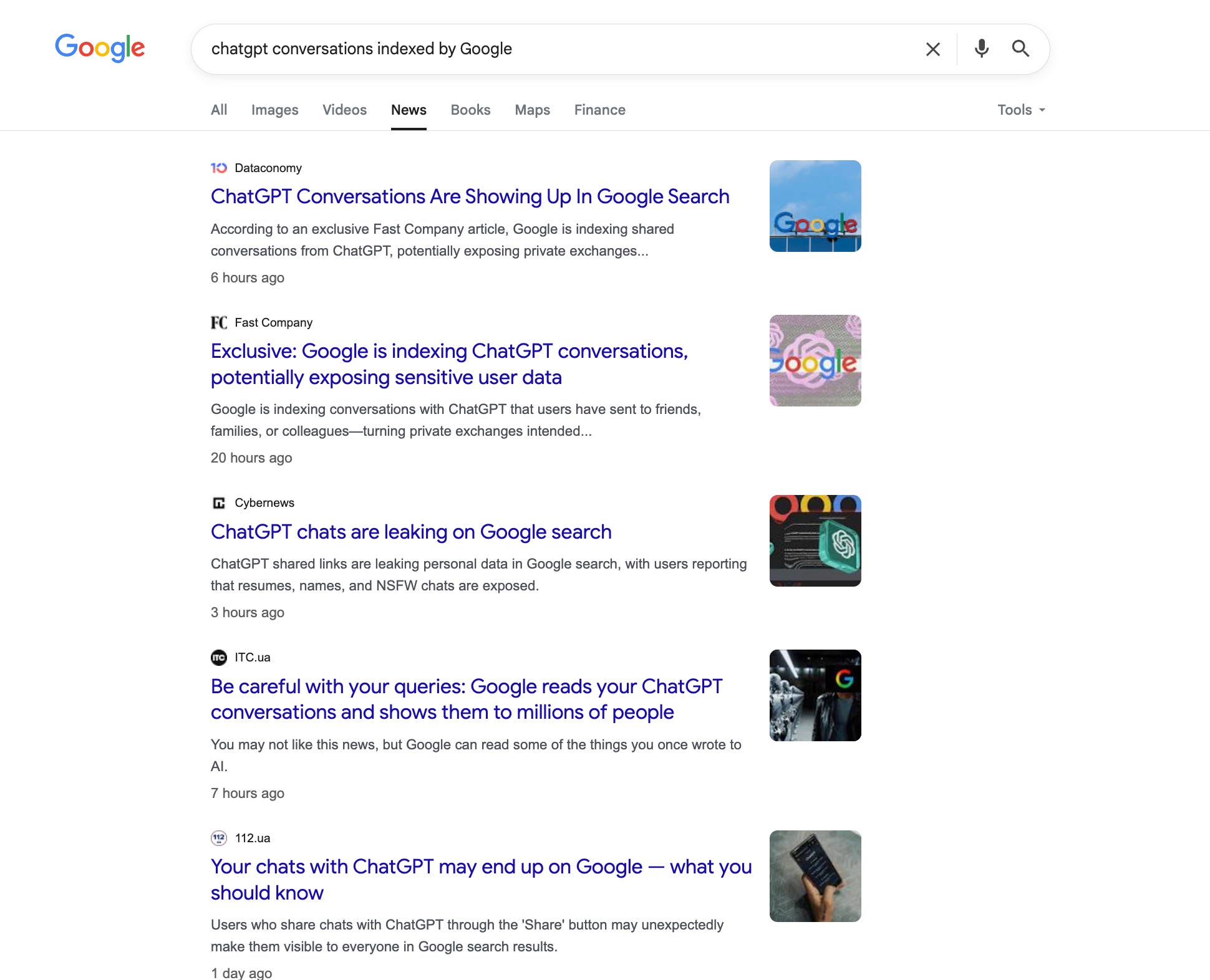The width and height of the screenshot is (1210, 980).
Task: Select the All results tab
Action: tap(219, 110)
